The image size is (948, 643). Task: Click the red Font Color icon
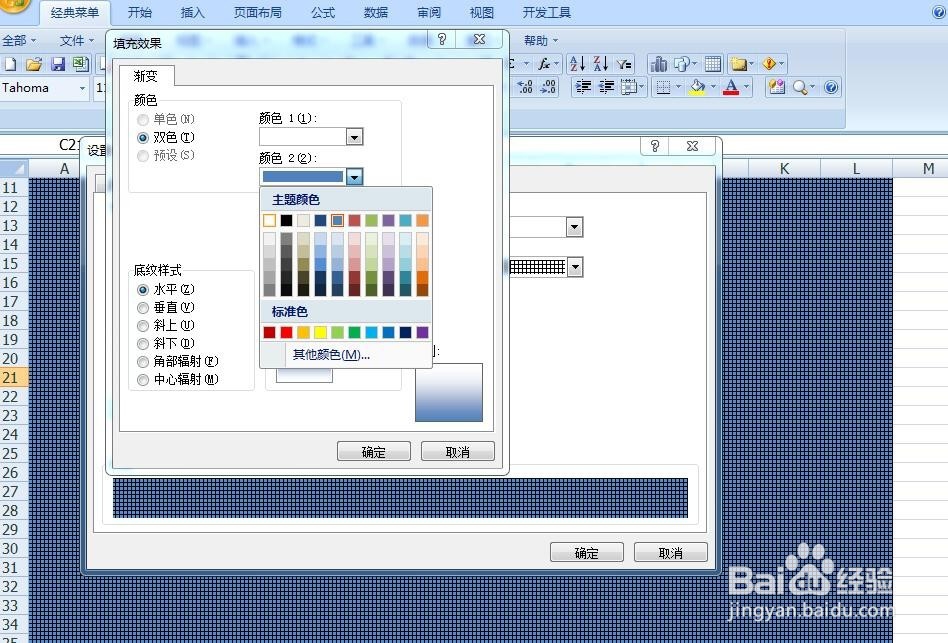point(730,87)
